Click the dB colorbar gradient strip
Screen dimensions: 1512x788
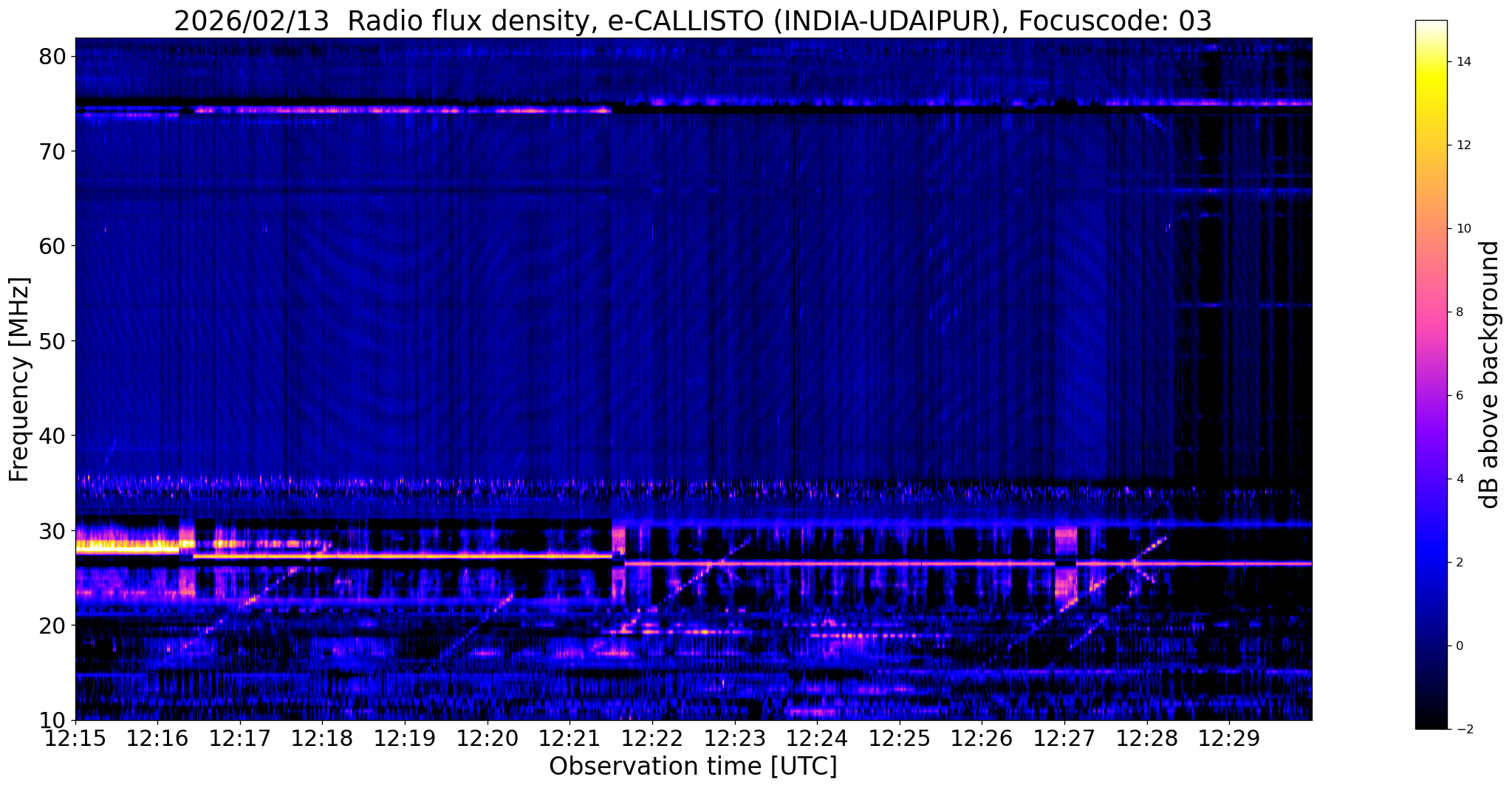(1431, 374)
